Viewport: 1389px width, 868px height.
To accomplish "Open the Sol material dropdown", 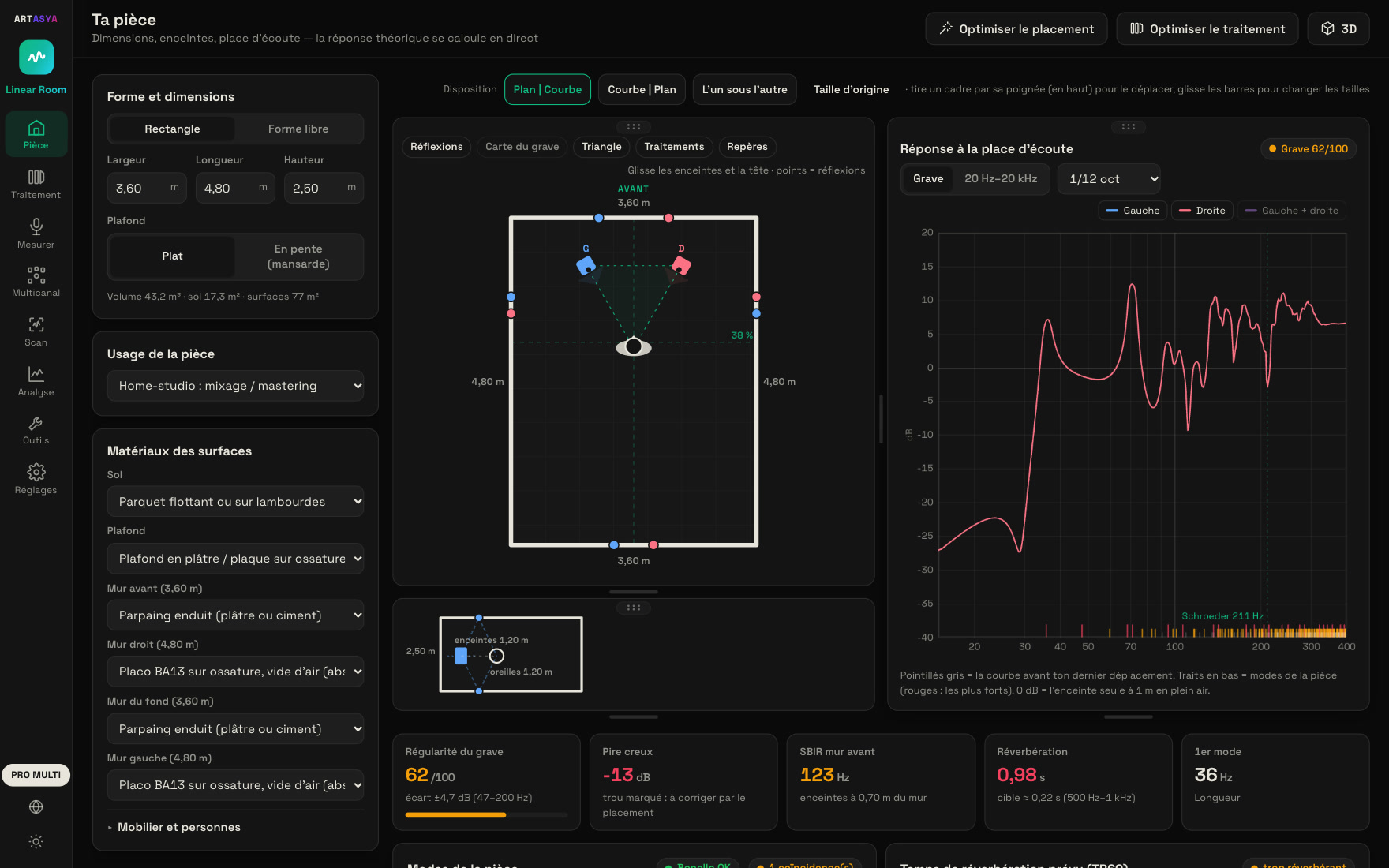I will pyautogui.click(x=235, y=502).
